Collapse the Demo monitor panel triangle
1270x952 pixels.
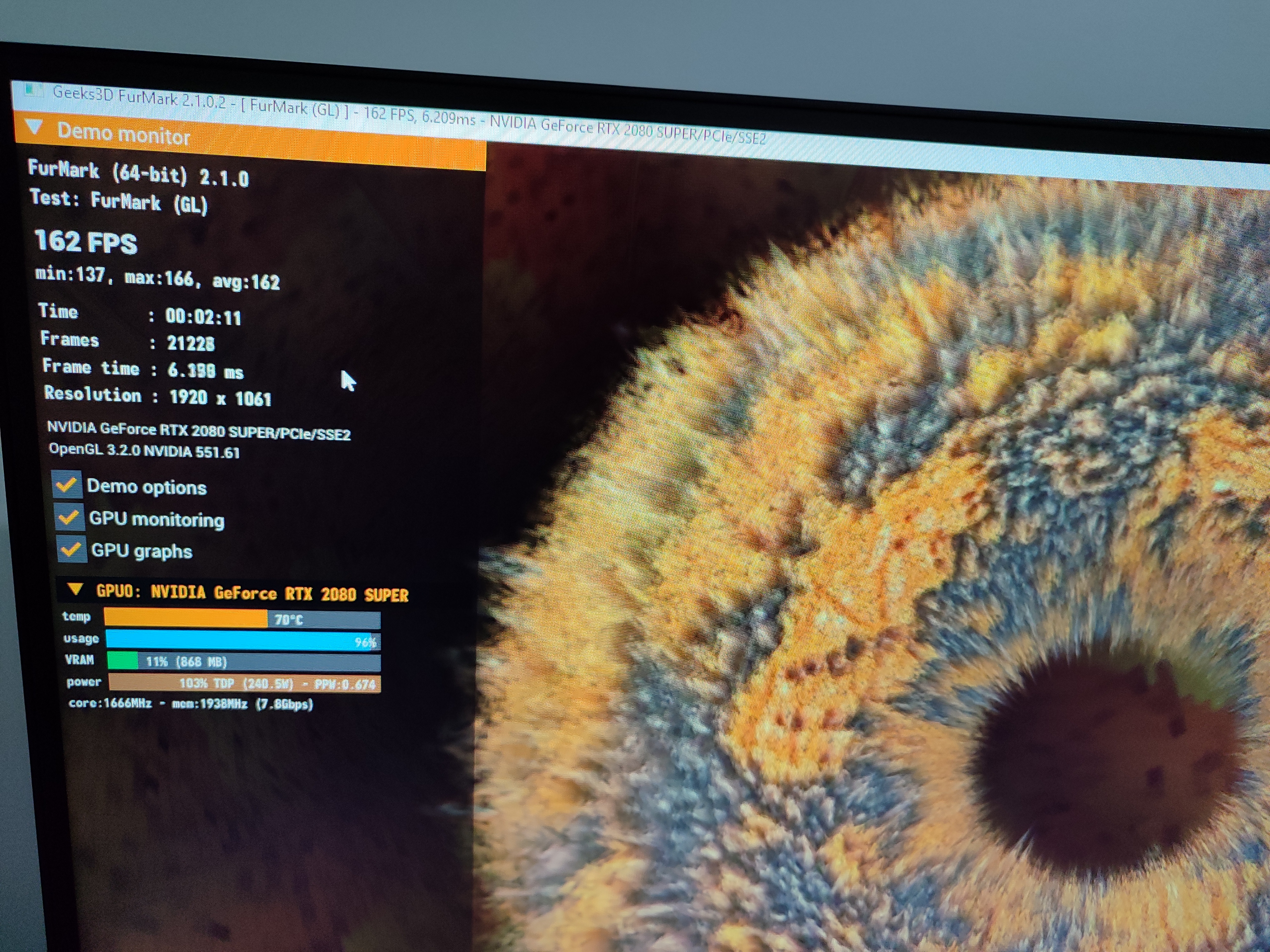click(35, 127)
